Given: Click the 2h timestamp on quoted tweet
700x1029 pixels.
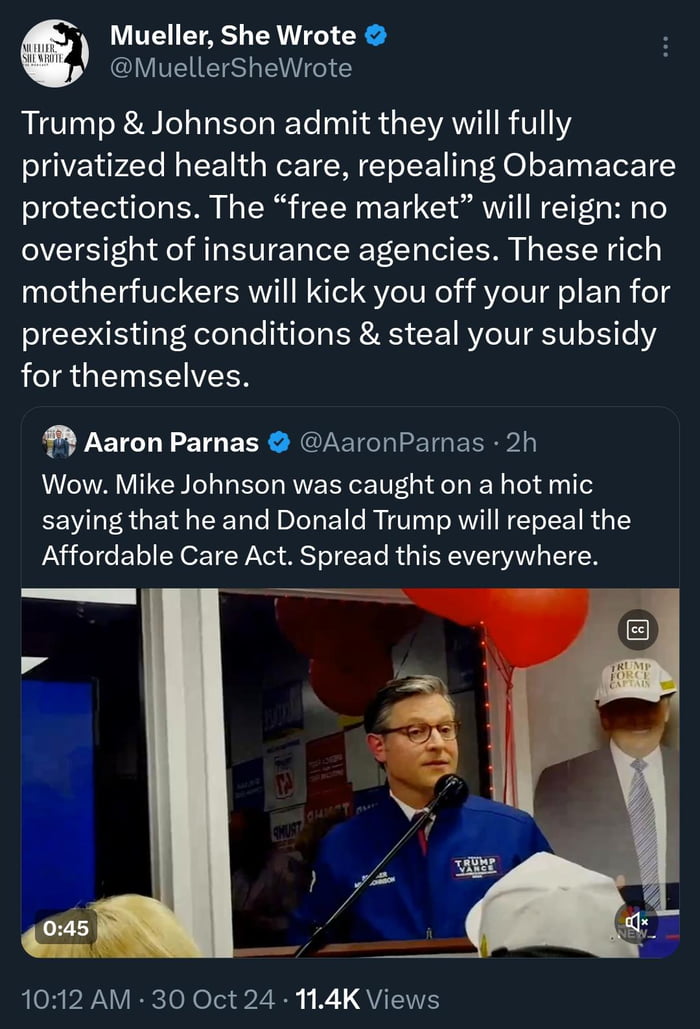Looking at the screenshot, I should tap(519, 441).
